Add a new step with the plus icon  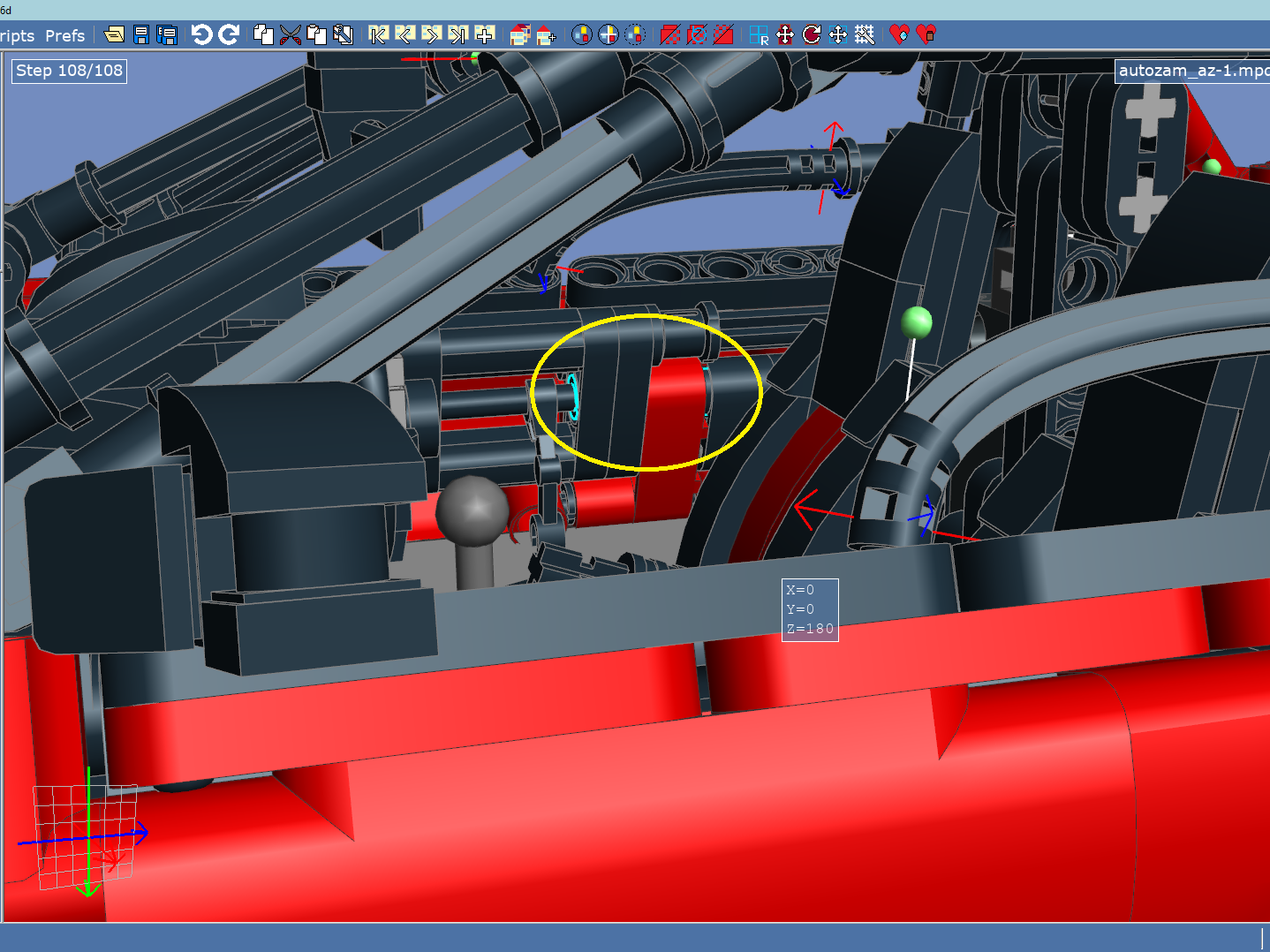pyautogui.click(x=484, y=35)
